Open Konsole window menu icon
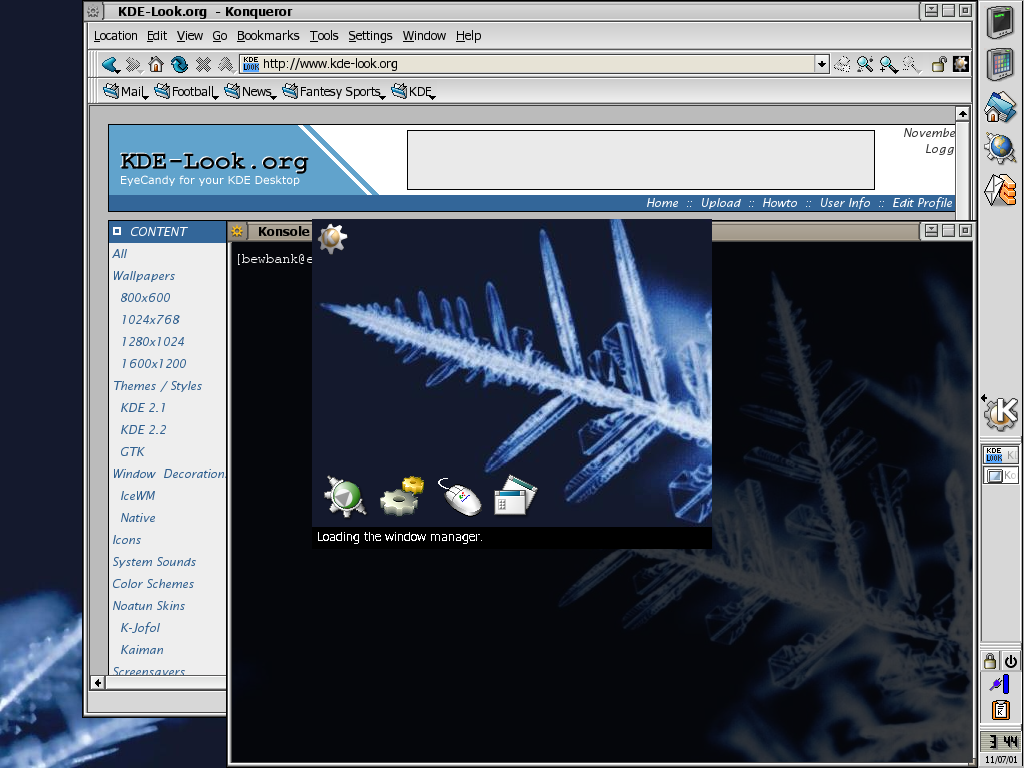Viewport: 1024px width, 768px height. click(x=236, y=231)
